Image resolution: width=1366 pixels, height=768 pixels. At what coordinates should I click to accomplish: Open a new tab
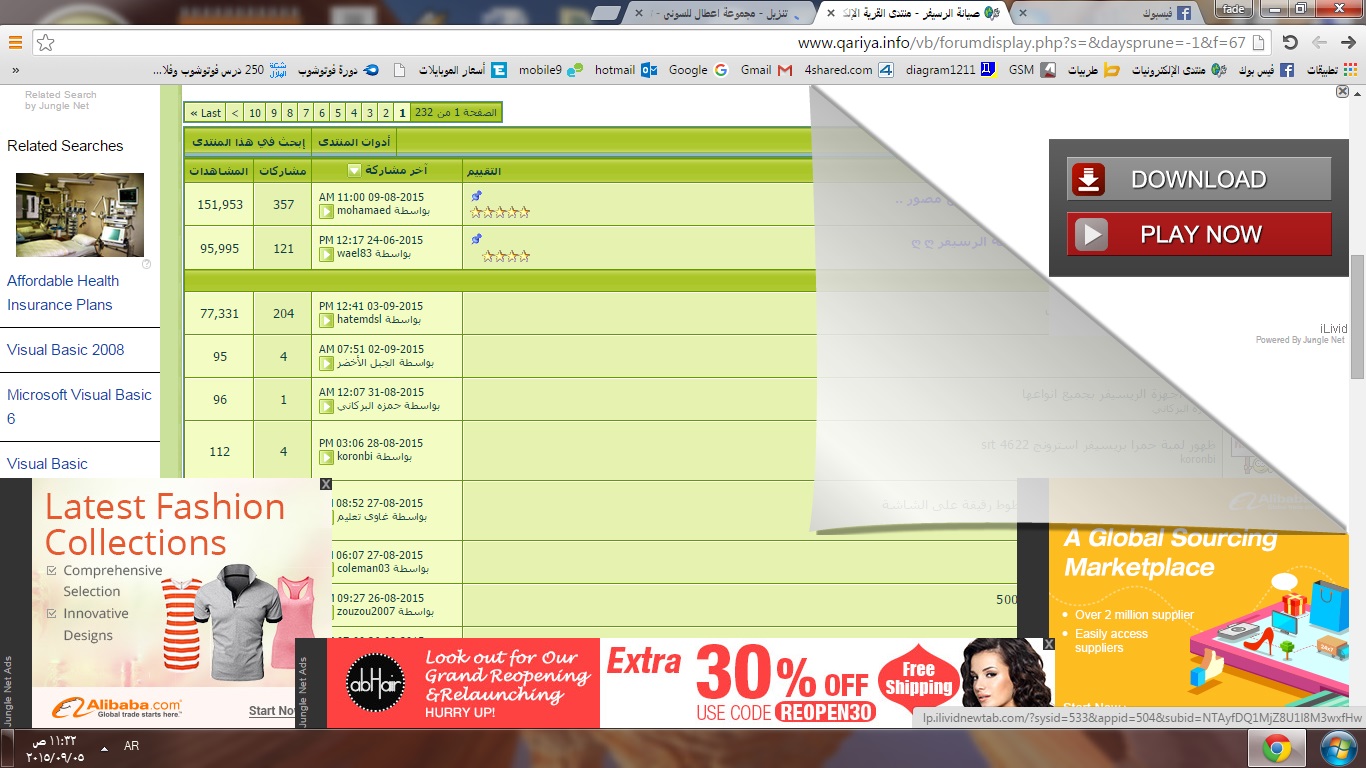[x=607, y=13]
